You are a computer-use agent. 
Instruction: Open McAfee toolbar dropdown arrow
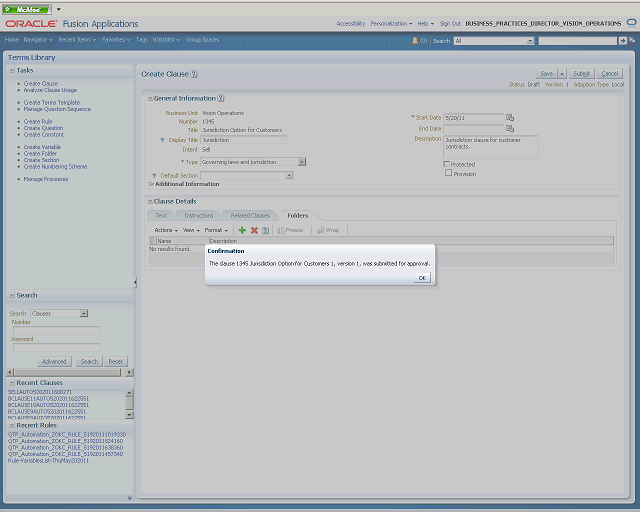coord(59,9)
